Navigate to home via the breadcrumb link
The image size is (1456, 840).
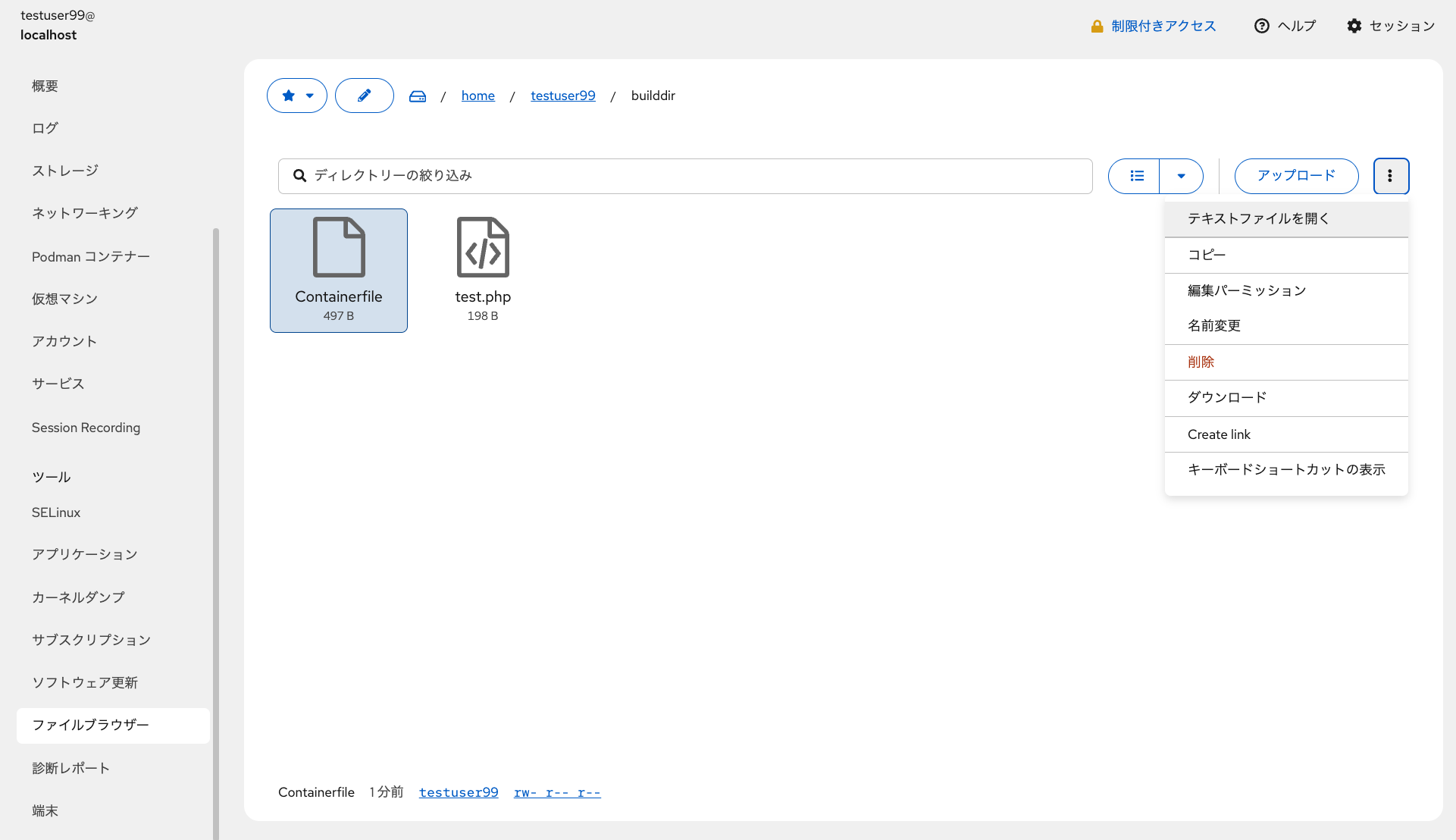tap(478, 96)
